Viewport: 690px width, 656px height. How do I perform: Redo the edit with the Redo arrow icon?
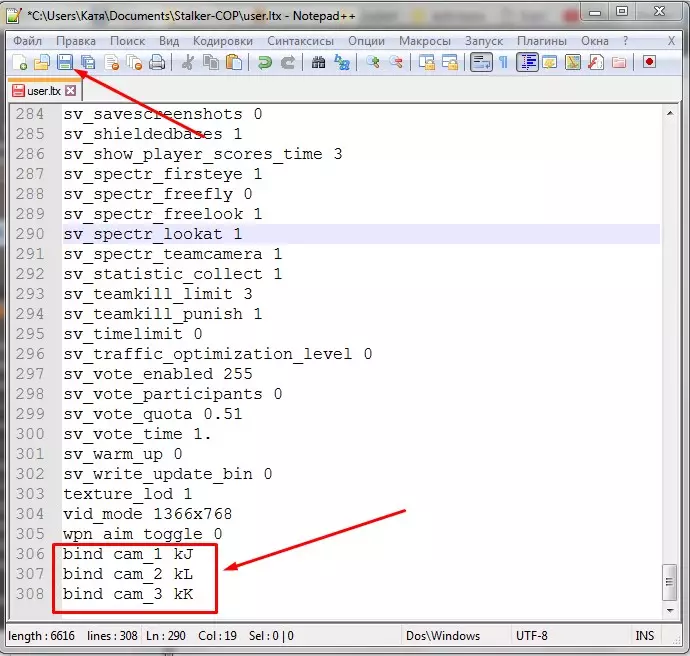pos(288,62)
